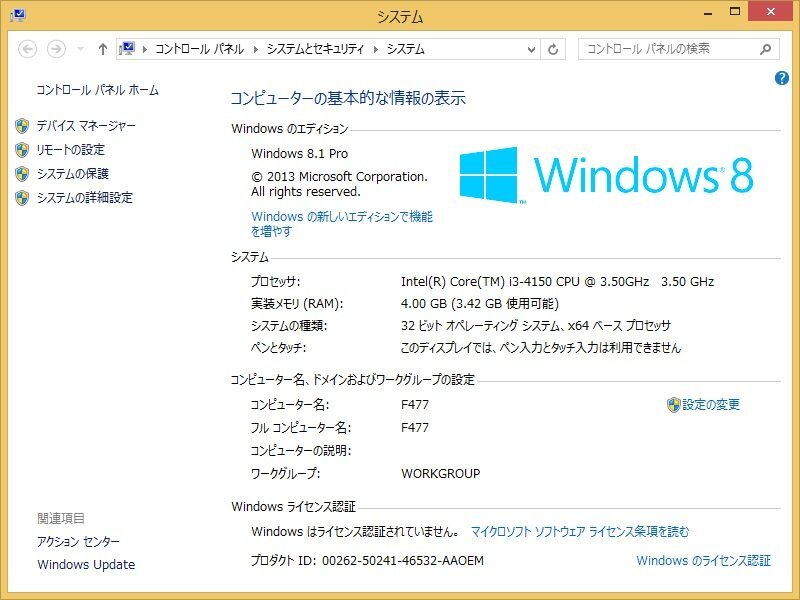Expand the breadcrumb arrow before コントロール パネル
800x600 pixels.
point(145,49)
